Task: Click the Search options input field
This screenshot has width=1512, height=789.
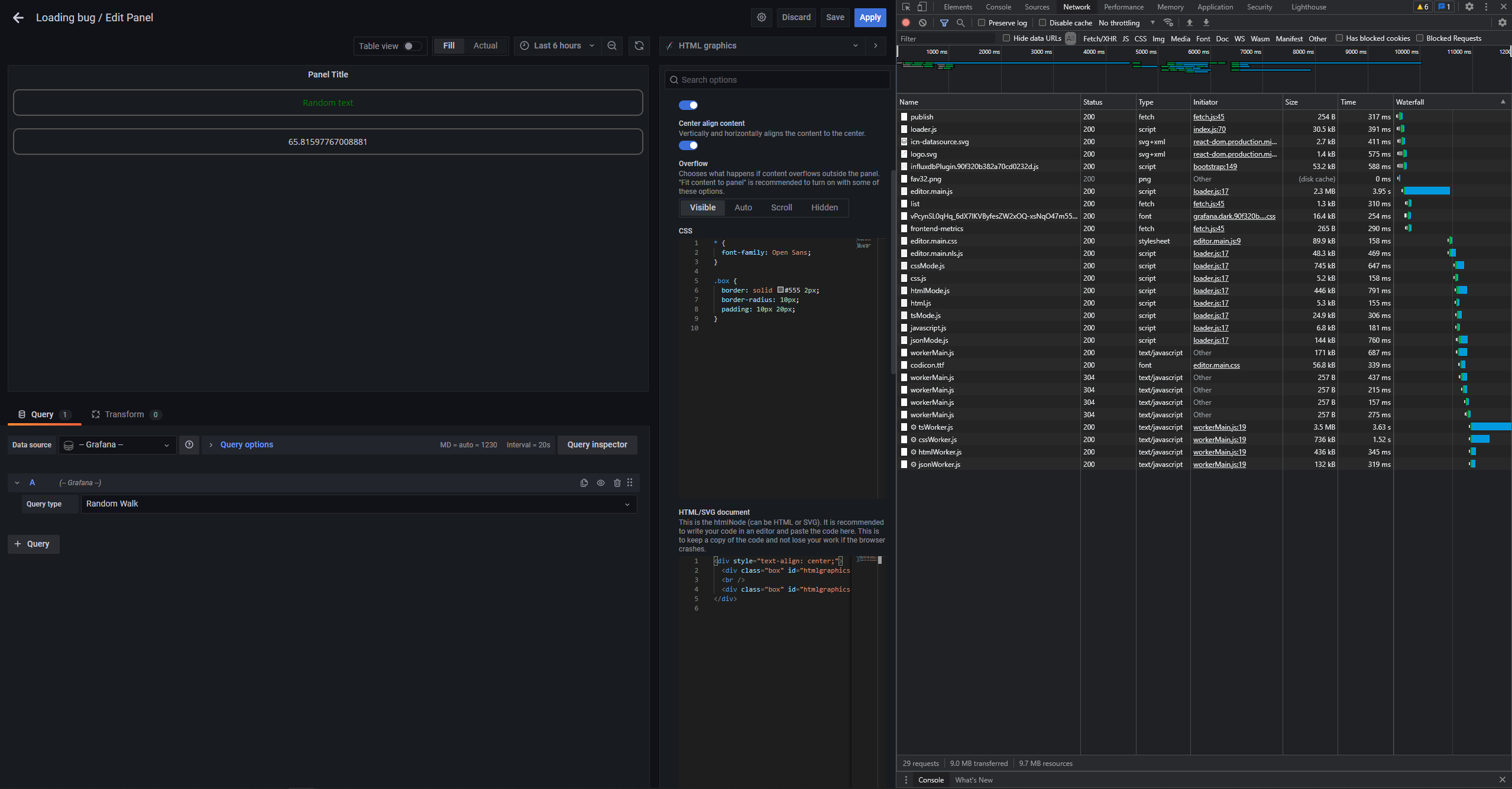Action: click(777, 80)
